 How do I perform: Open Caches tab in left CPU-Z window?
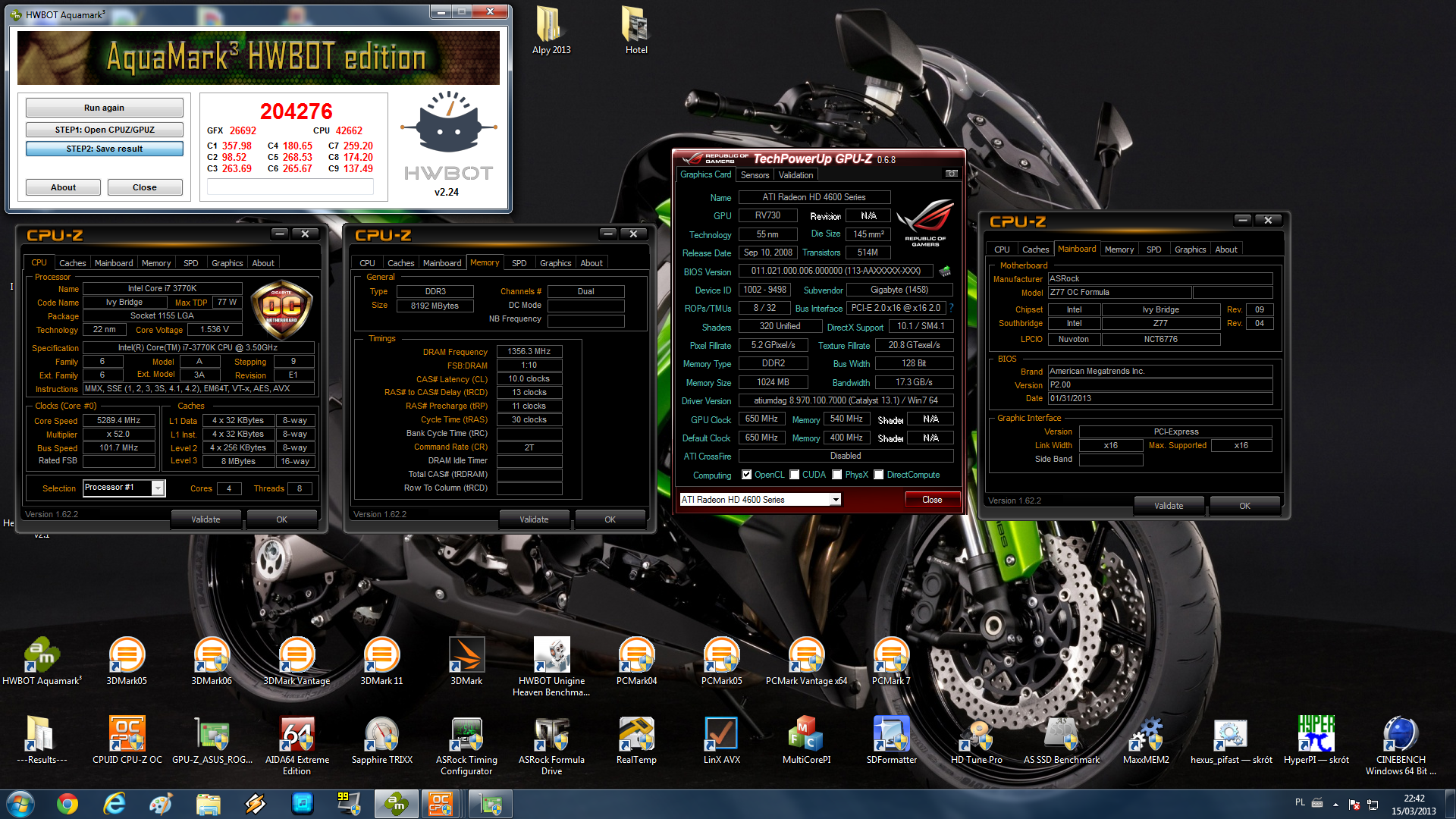[x=73, y=263]
